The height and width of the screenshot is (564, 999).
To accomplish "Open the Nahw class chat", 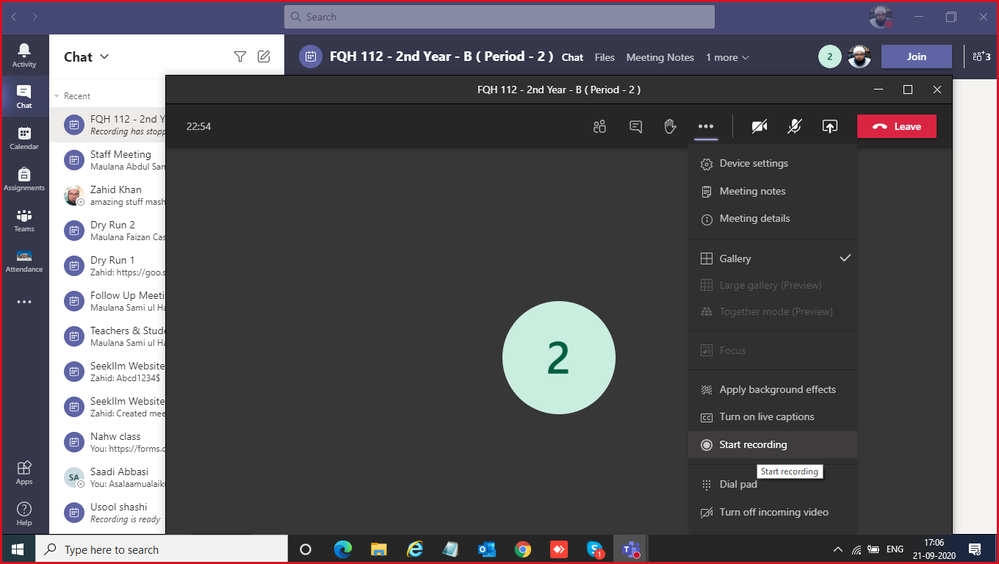I will [107, 442].
